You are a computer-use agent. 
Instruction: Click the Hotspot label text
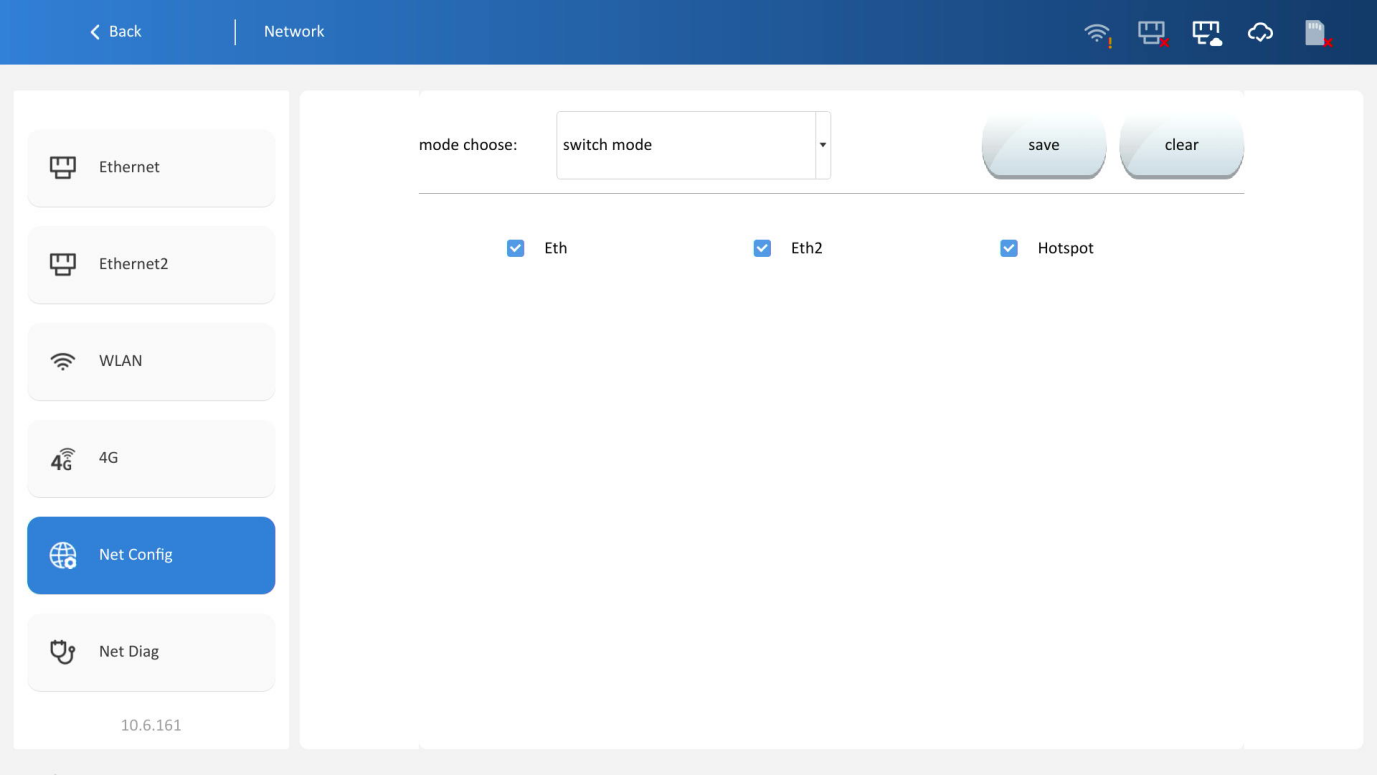(1066, 248)
